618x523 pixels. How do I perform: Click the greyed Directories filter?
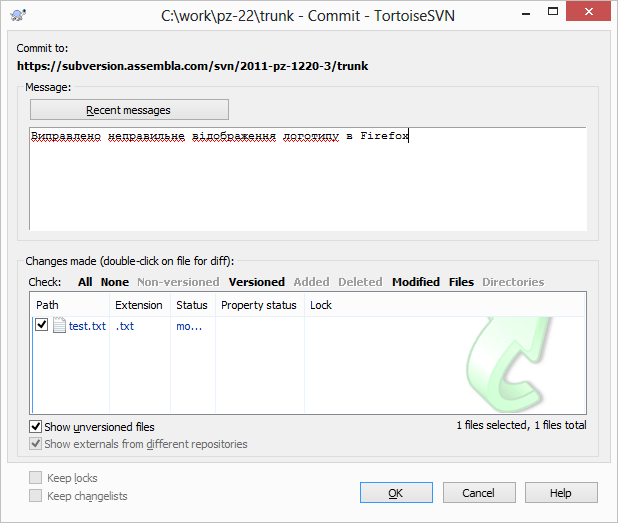pos(513,282)
